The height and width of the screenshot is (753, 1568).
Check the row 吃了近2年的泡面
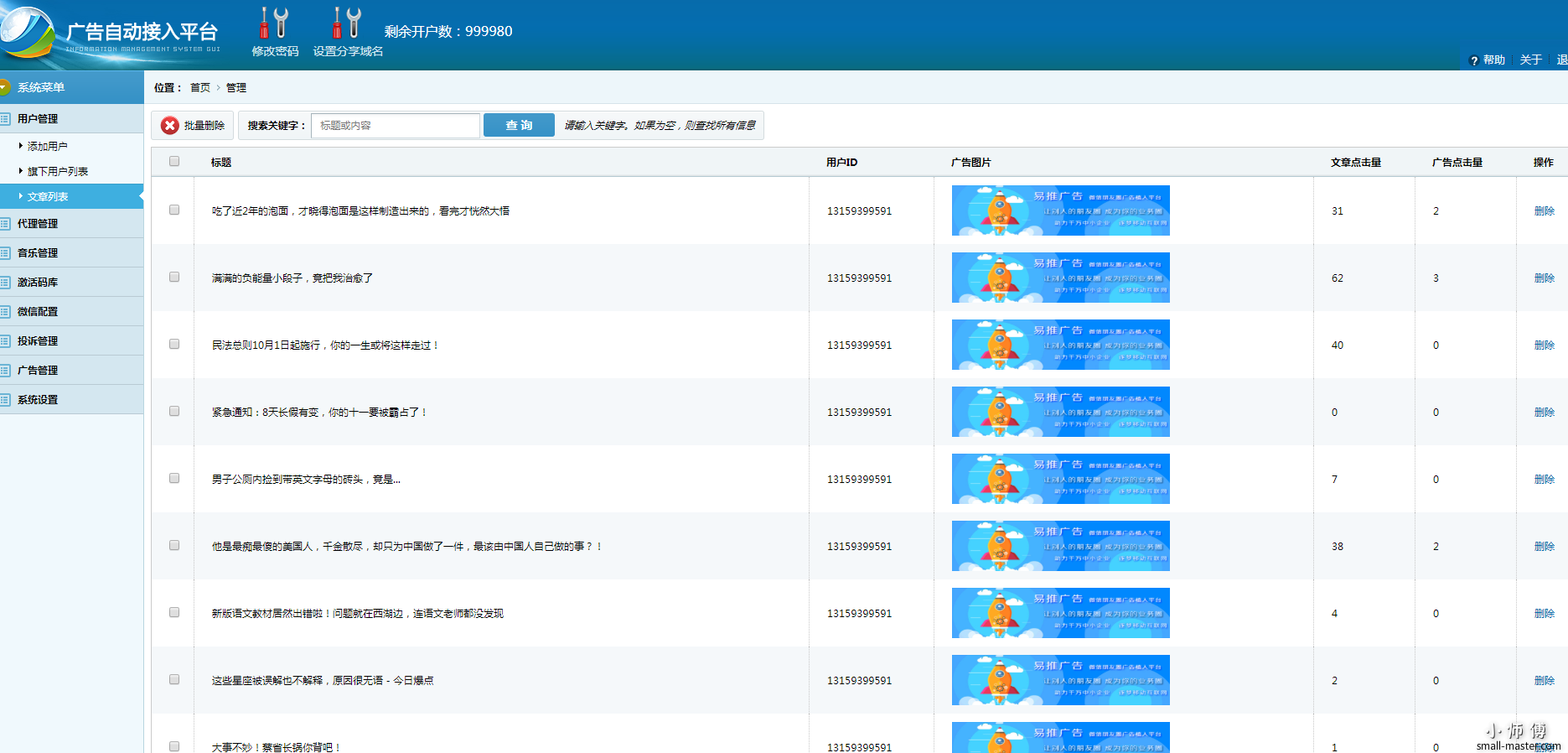click(174, 210)
